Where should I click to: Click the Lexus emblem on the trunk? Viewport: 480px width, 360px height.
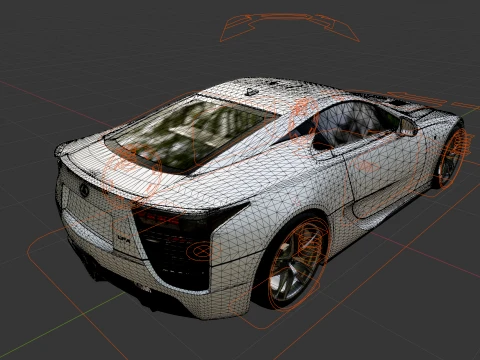click(x=84, y=190)
